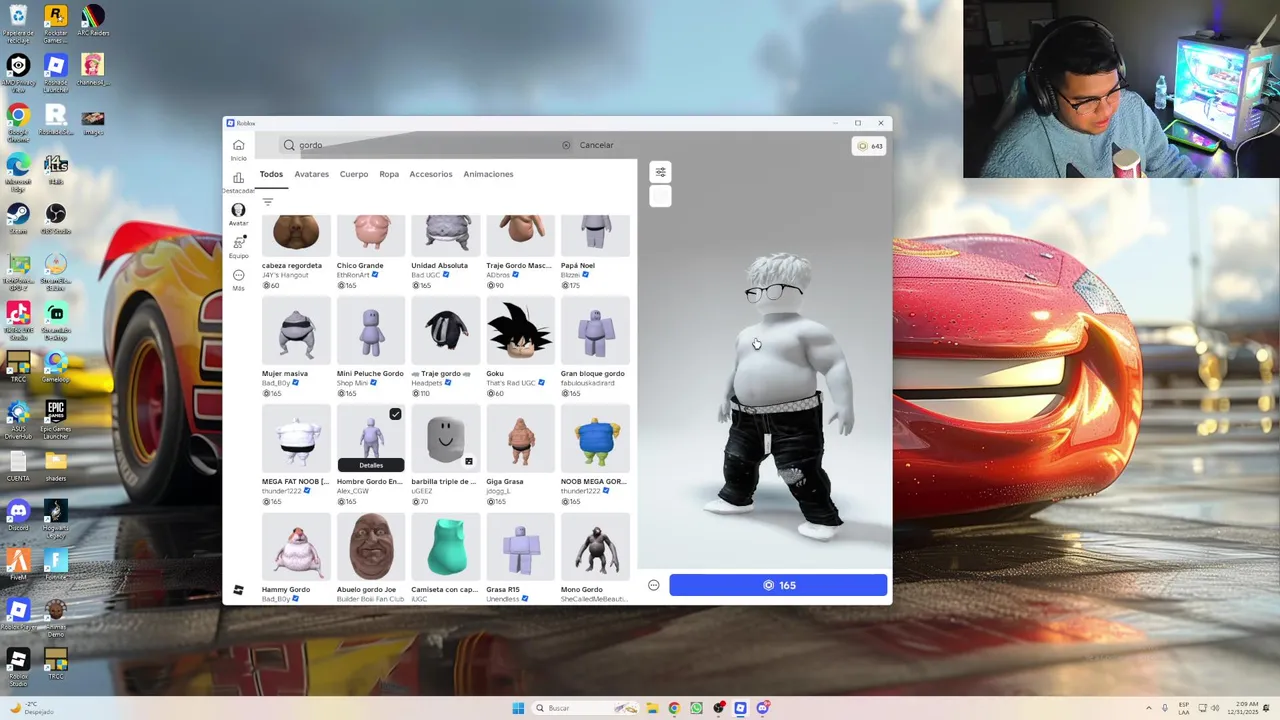Open creator link That's Rad UGC

[x=511, y=383]
